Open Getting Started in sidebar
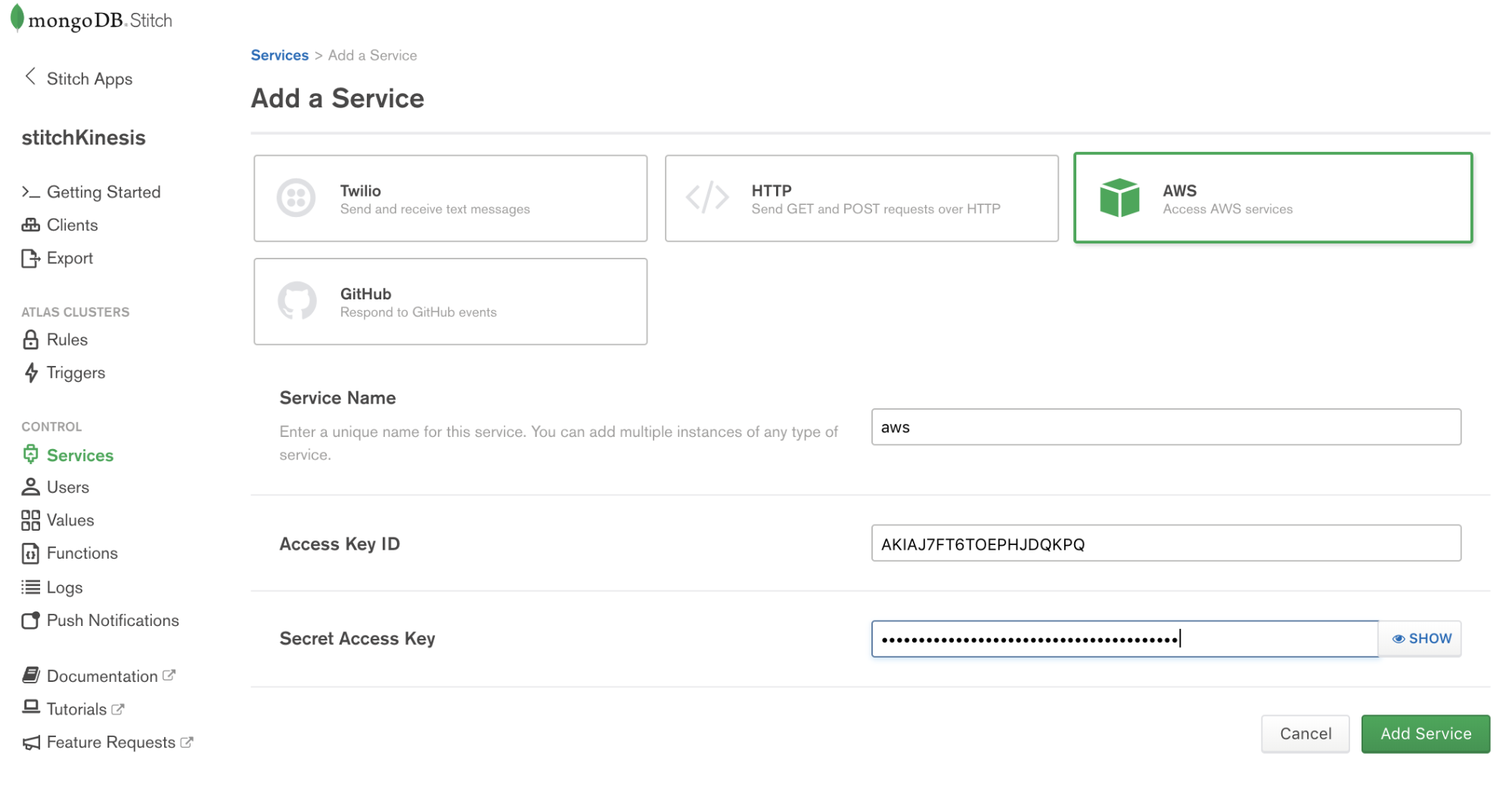Screen dimensions: 1512x787 point(104,192)
